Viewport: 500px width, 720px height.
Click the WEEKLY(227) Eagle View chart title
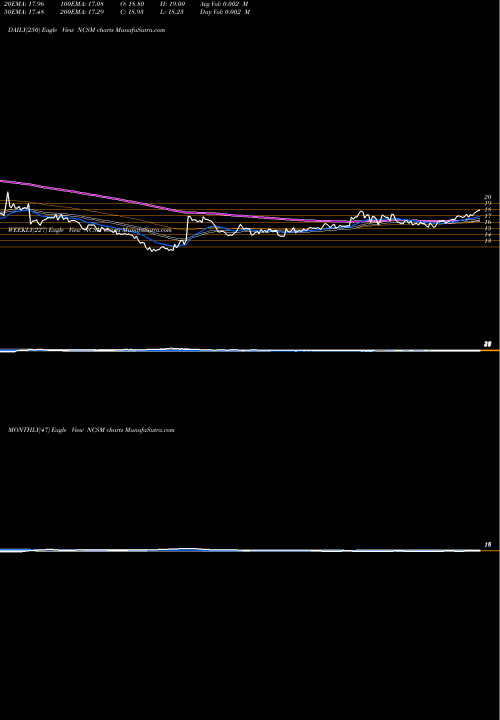point(90,230)
